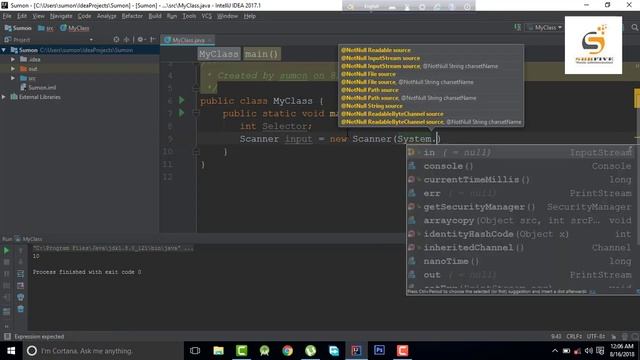Select Sumon.iml file in project tree
The width and height of the screenshot is (640, 360).
38,87
